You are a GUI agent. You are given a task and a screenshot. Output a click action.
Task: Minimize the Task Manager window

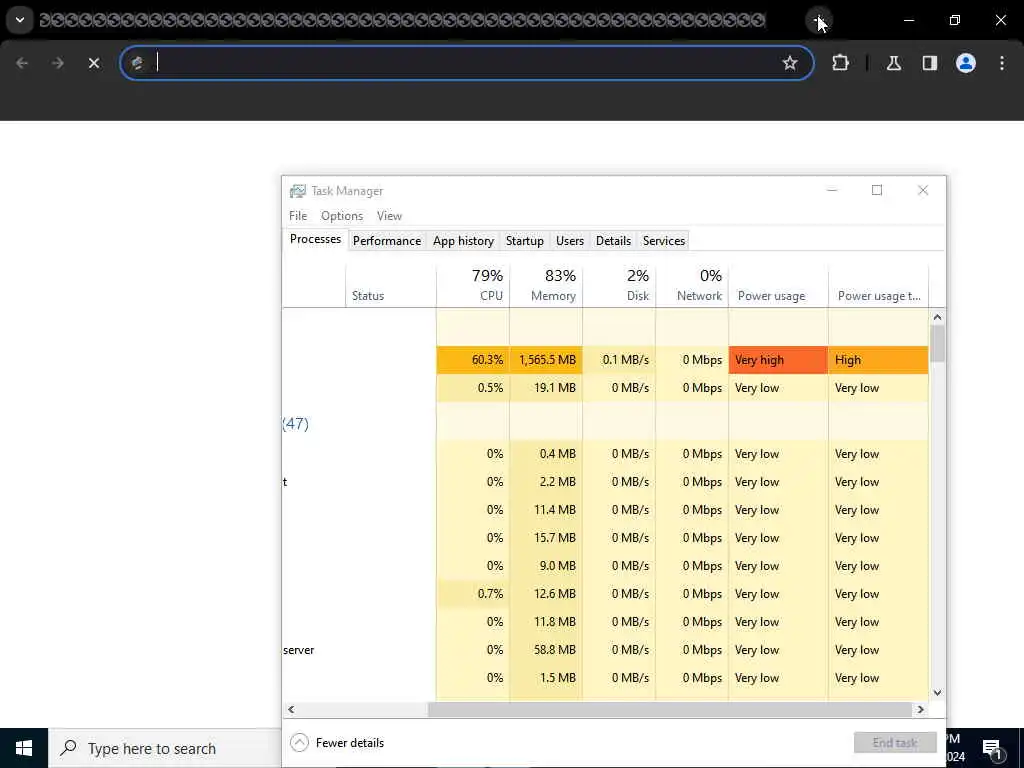tap(832, 190)
